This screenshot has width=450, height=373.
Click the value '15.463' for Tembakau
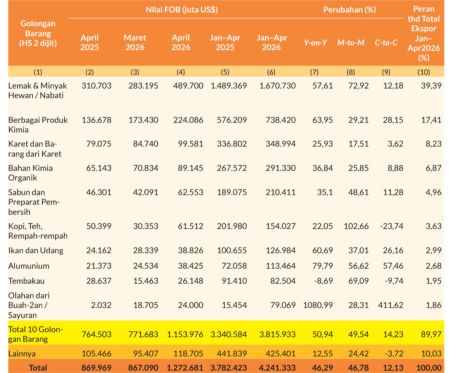pos(146,281)
